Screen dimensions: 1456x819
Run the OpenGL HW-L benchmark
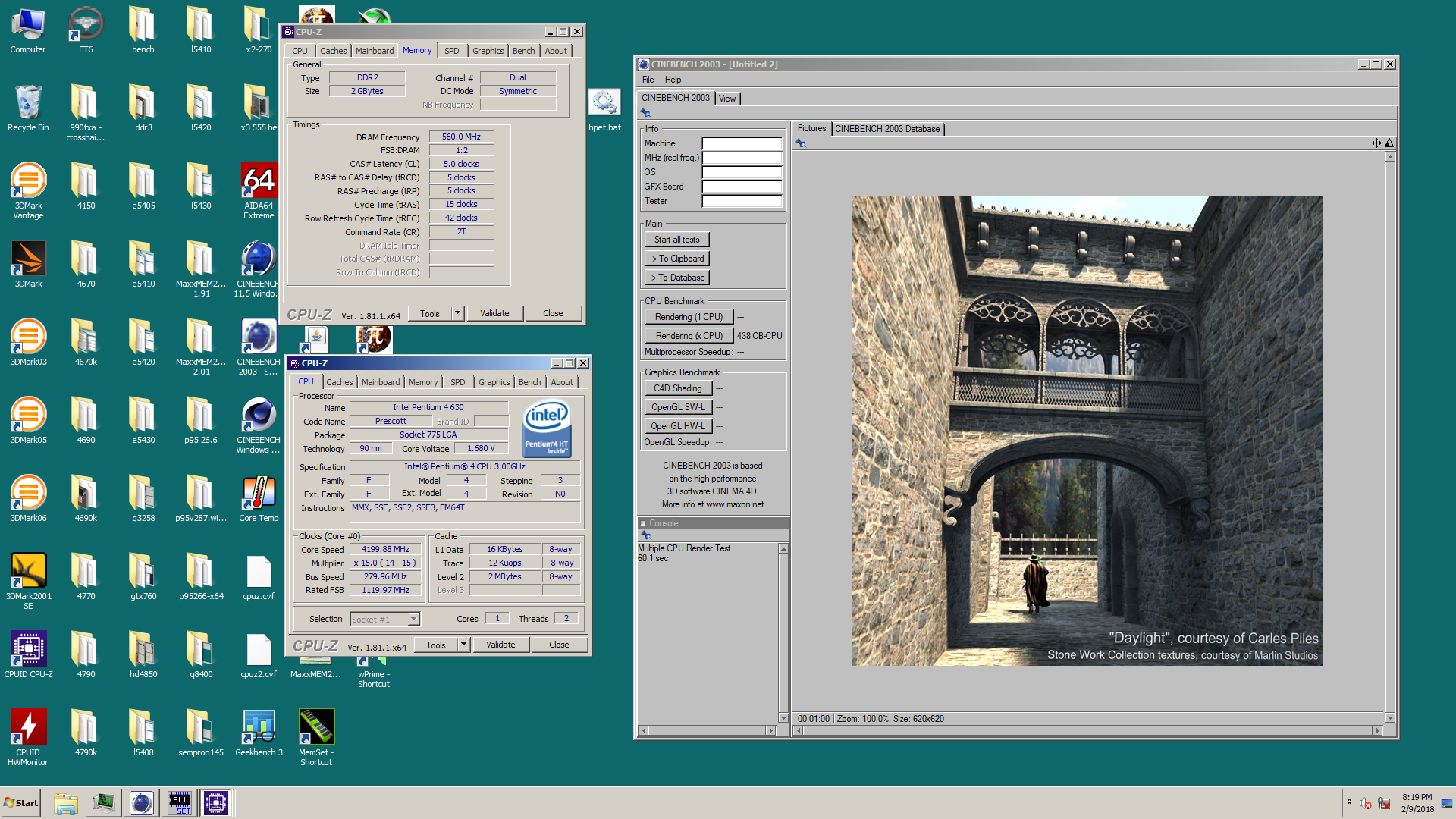tap(678, 426)
